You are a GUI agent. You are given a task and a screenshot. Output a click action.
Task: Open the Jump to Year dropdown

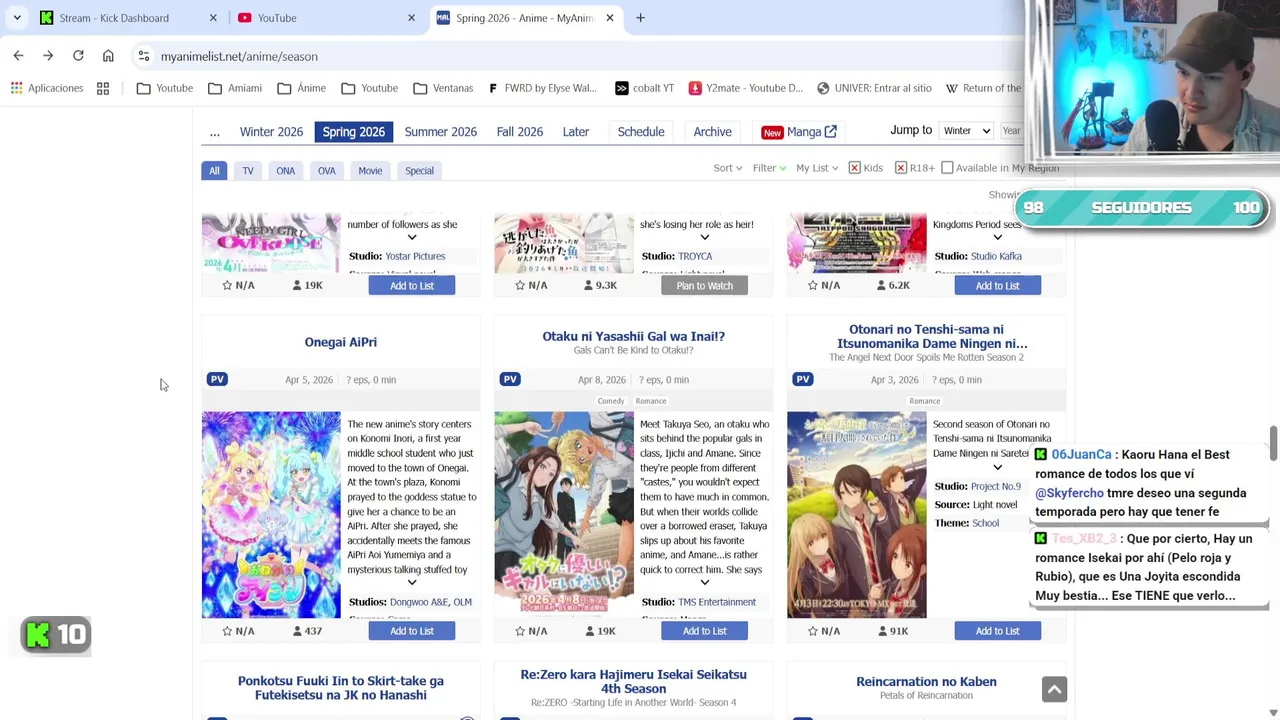coord(1012,131)
